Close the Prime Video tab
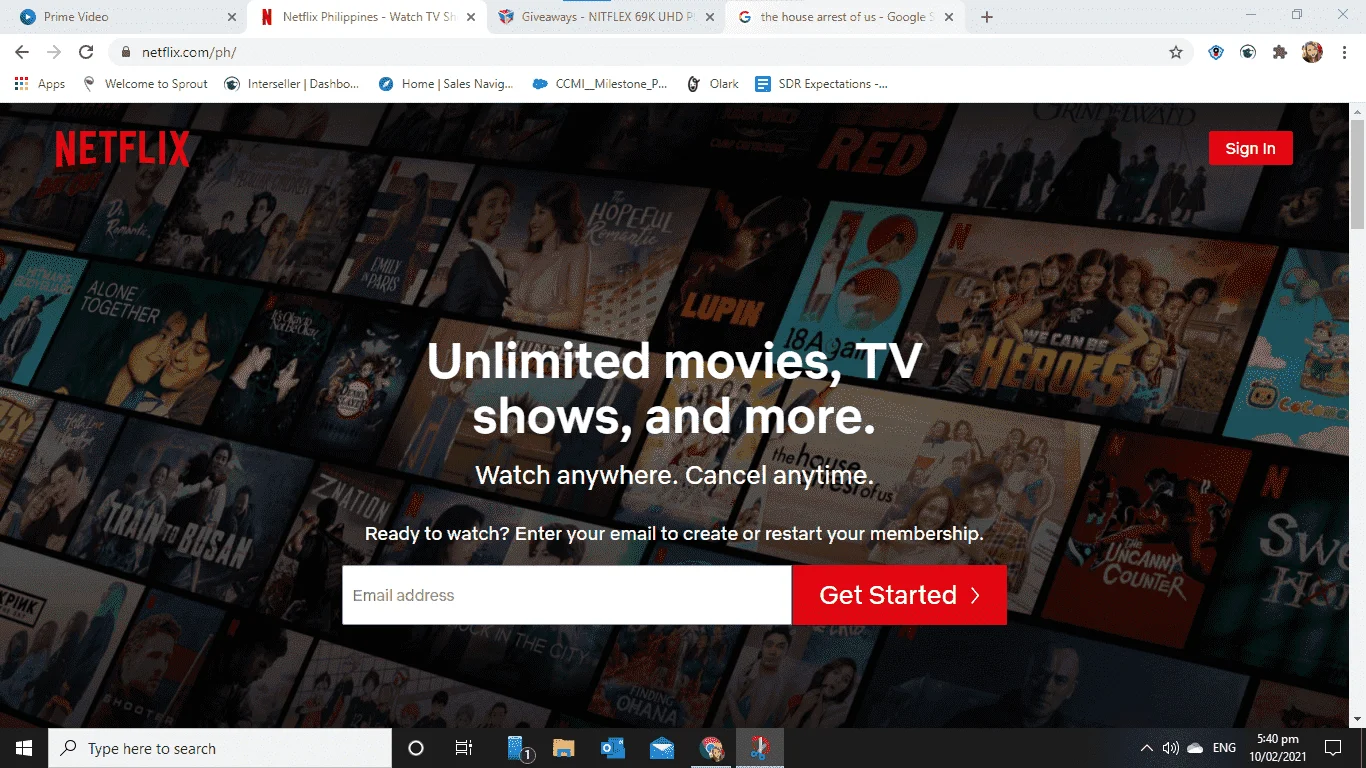This screenshot has width=1366, height=768. coord(232,17)
